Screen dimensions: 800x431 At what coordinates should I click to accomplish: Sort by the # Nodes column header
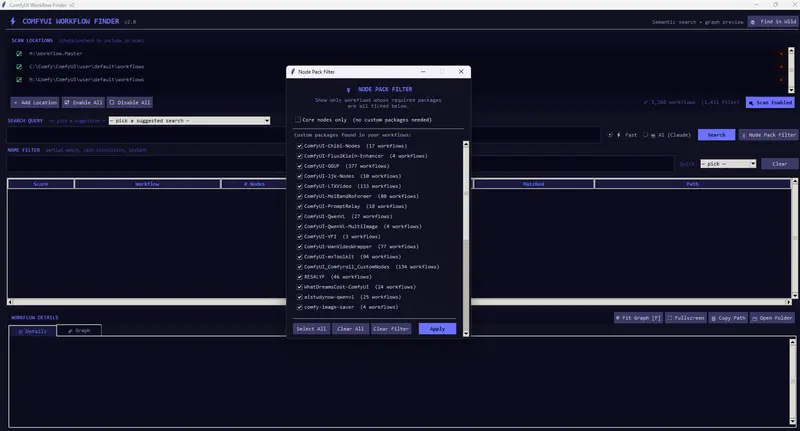pos(254,184)
